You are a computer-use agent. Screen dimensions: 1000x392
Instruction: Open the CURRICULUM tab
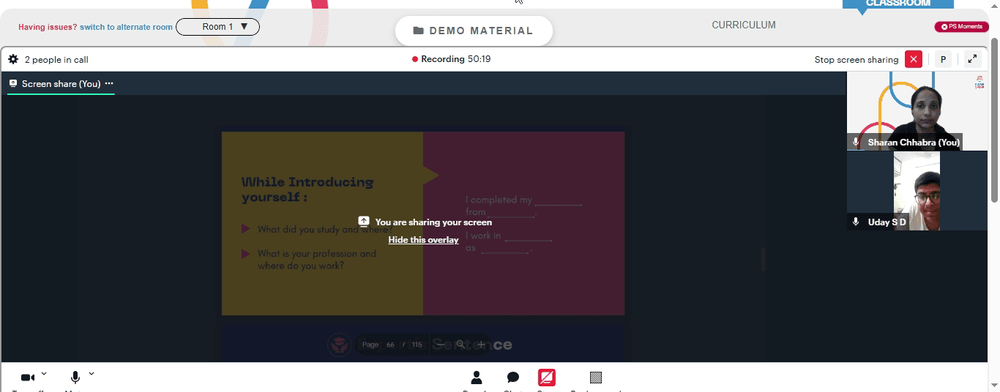(744, 25)
